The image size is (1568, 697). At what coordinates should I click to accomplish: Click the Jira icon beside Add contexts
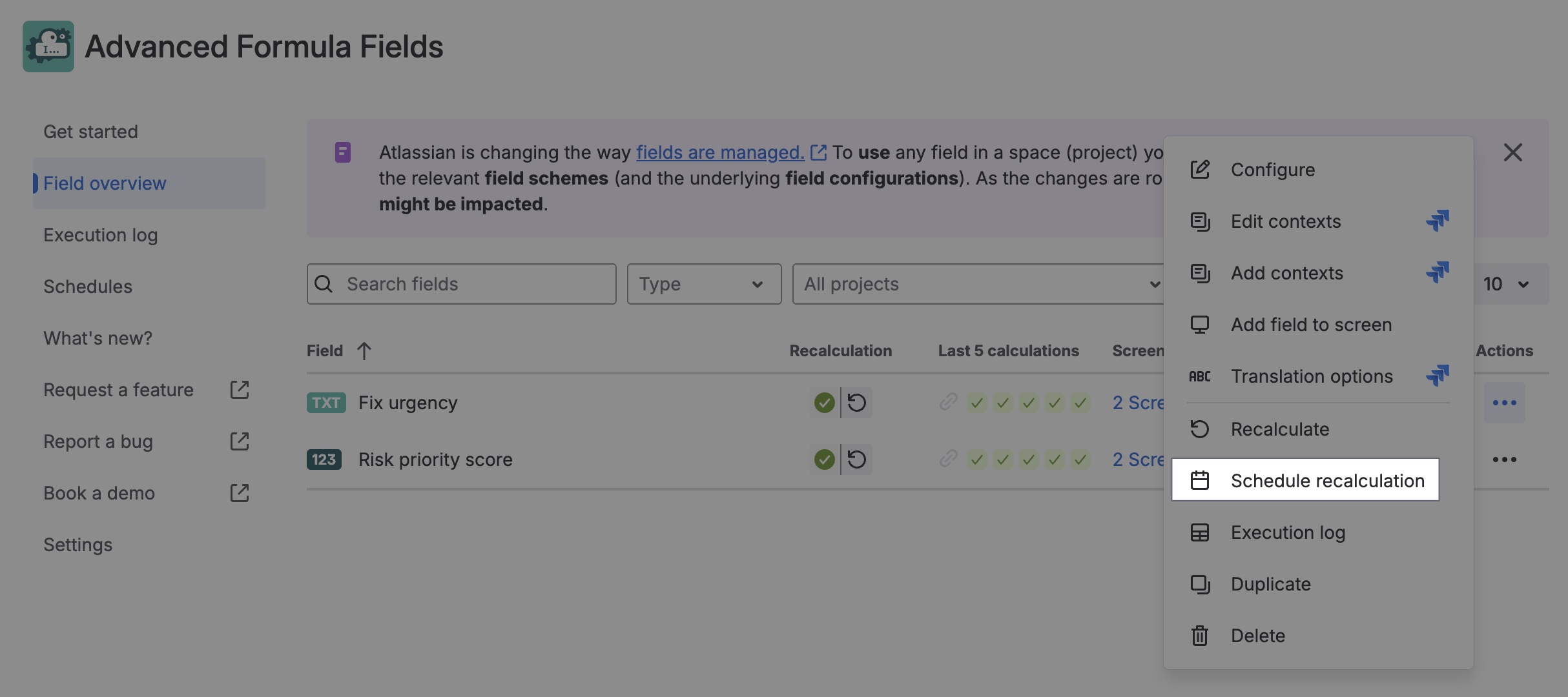tap(1438, 272)
